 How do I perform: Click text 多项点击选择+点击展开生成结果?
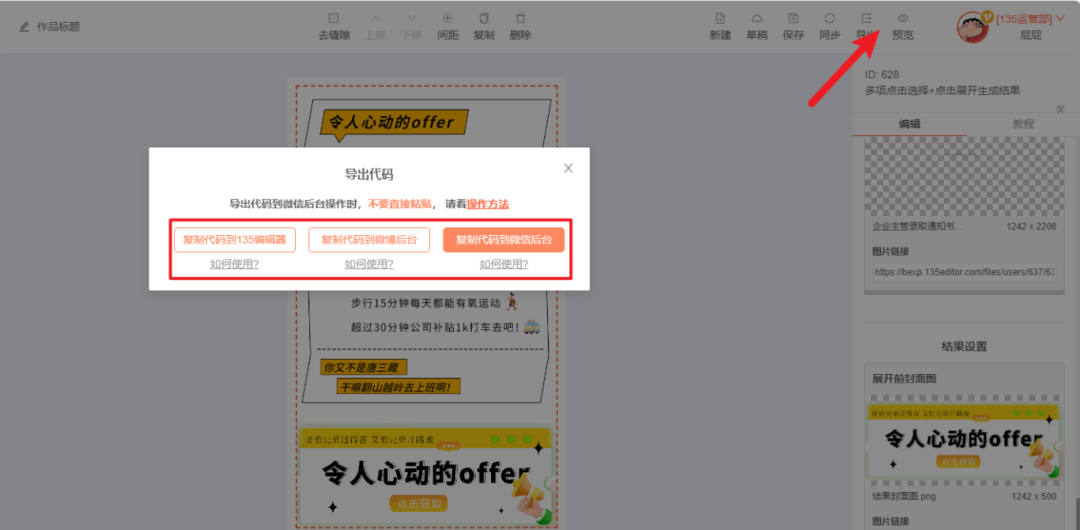942,90
